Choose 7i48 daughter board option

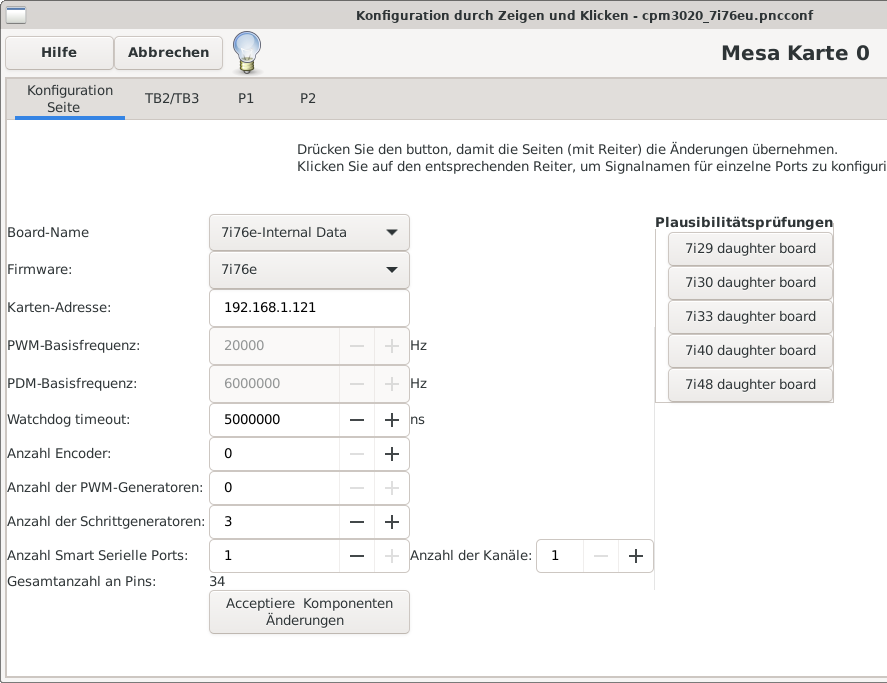coord(750,384)
